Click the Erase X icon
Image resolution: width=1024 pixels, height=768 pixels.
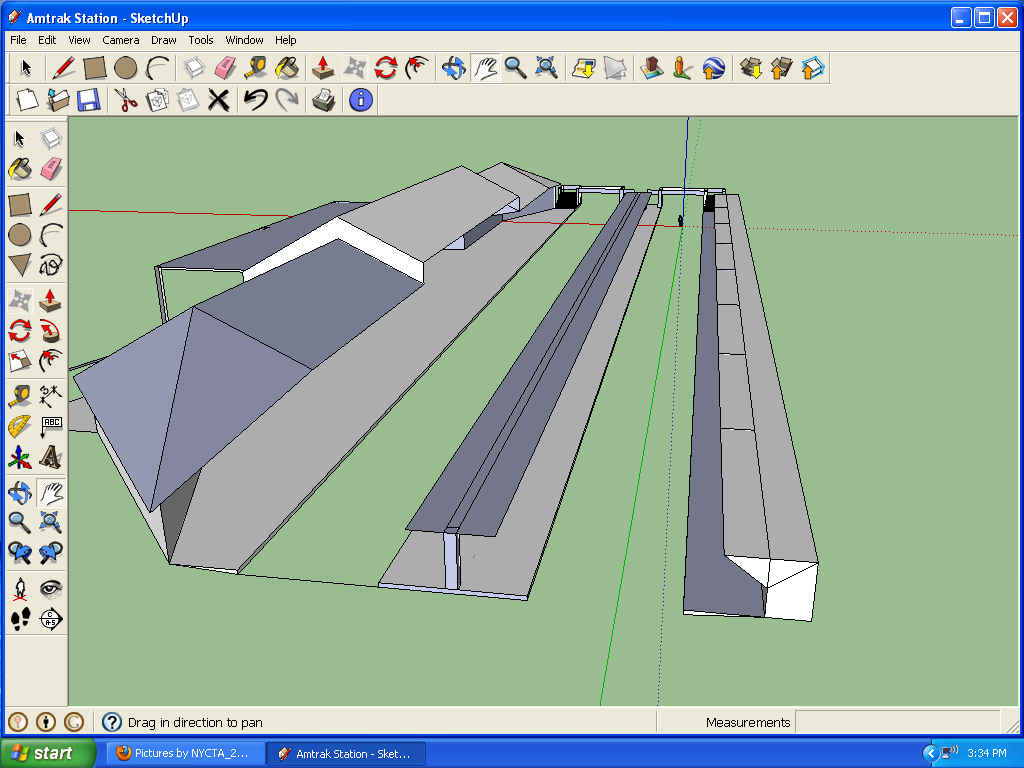pos(219,100)
